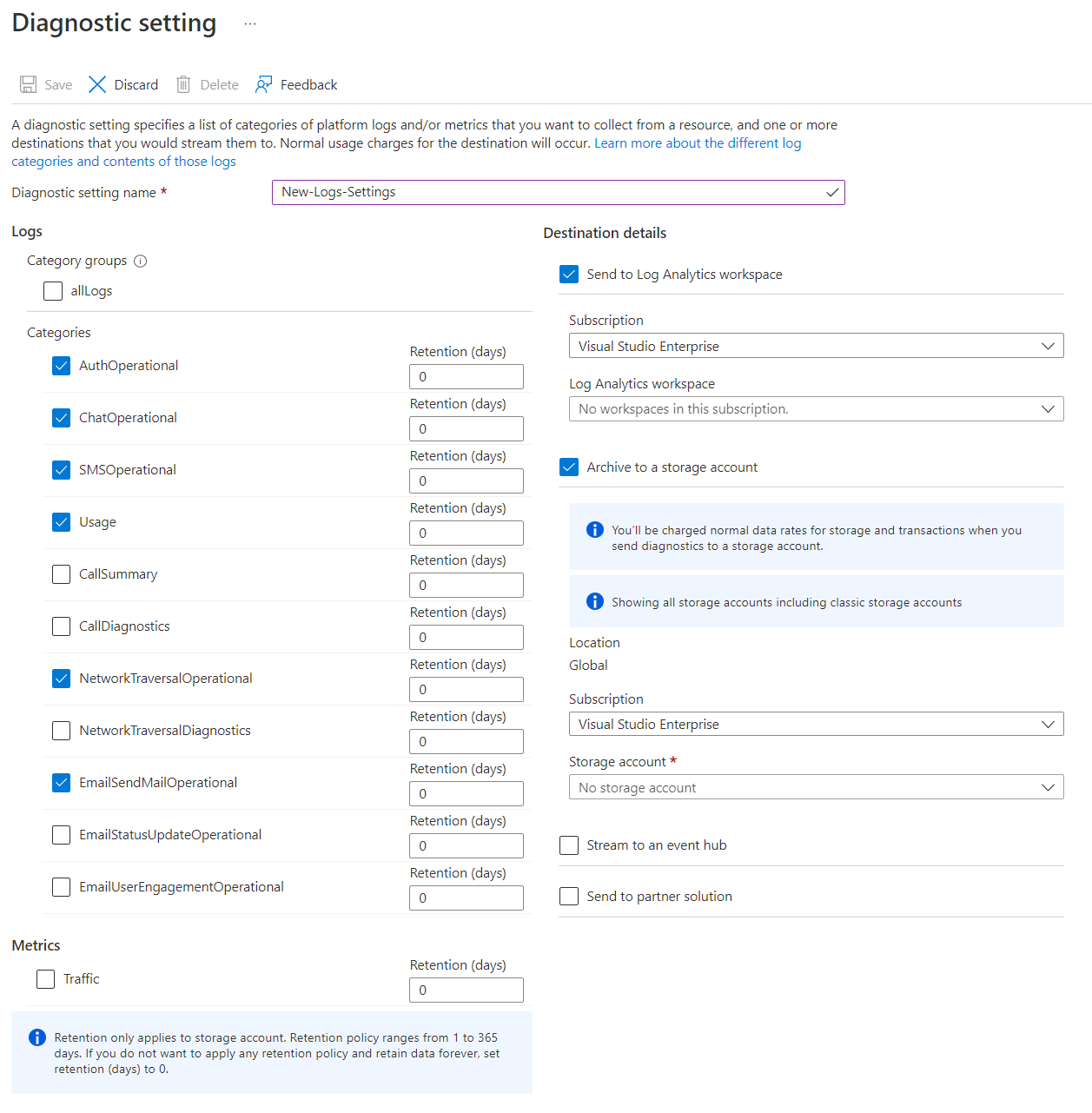Click ChatOperational retention days field
1092x1113 pixels.
pos(467,429)
